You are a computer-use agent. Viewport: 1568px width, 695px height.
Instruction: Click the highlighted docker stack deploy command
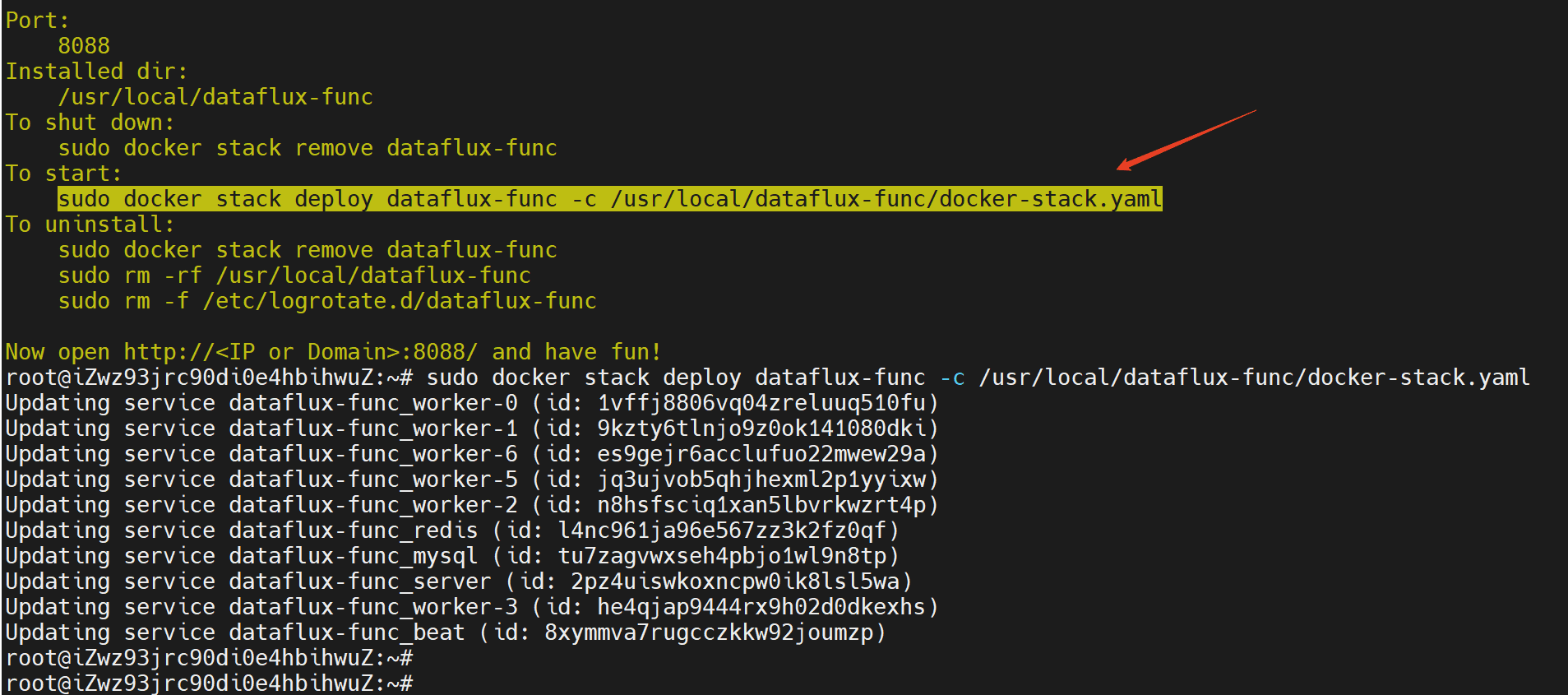click(609, 199)
